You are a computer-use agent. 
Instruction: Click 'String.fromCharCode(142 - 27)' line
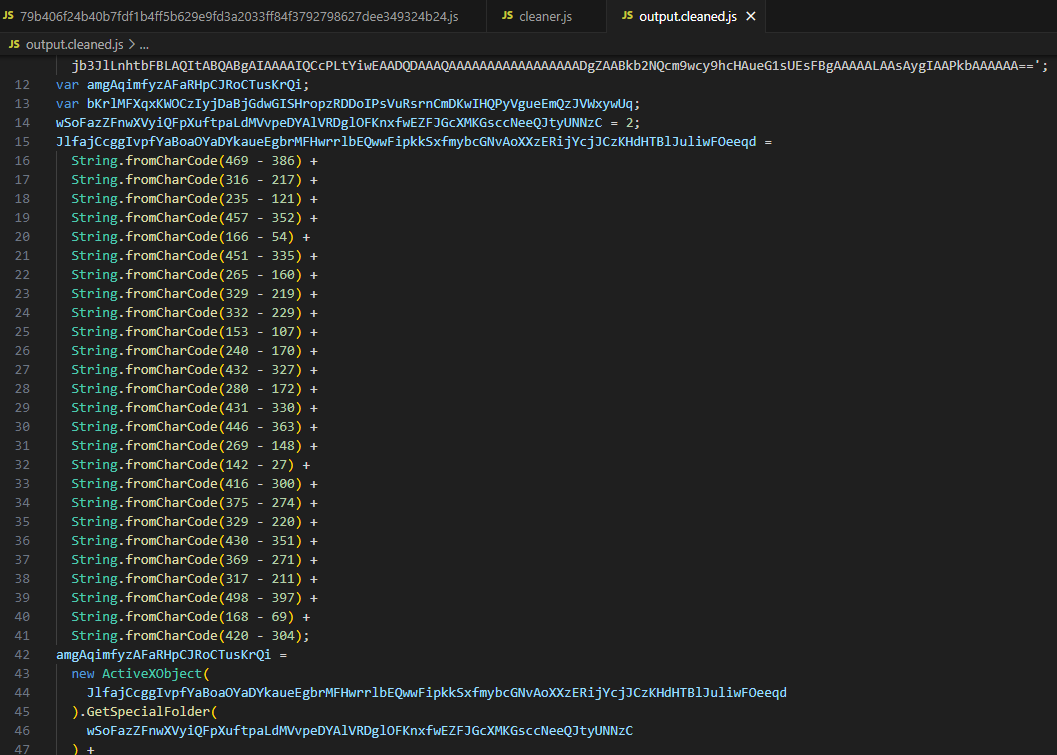point(191,464)
